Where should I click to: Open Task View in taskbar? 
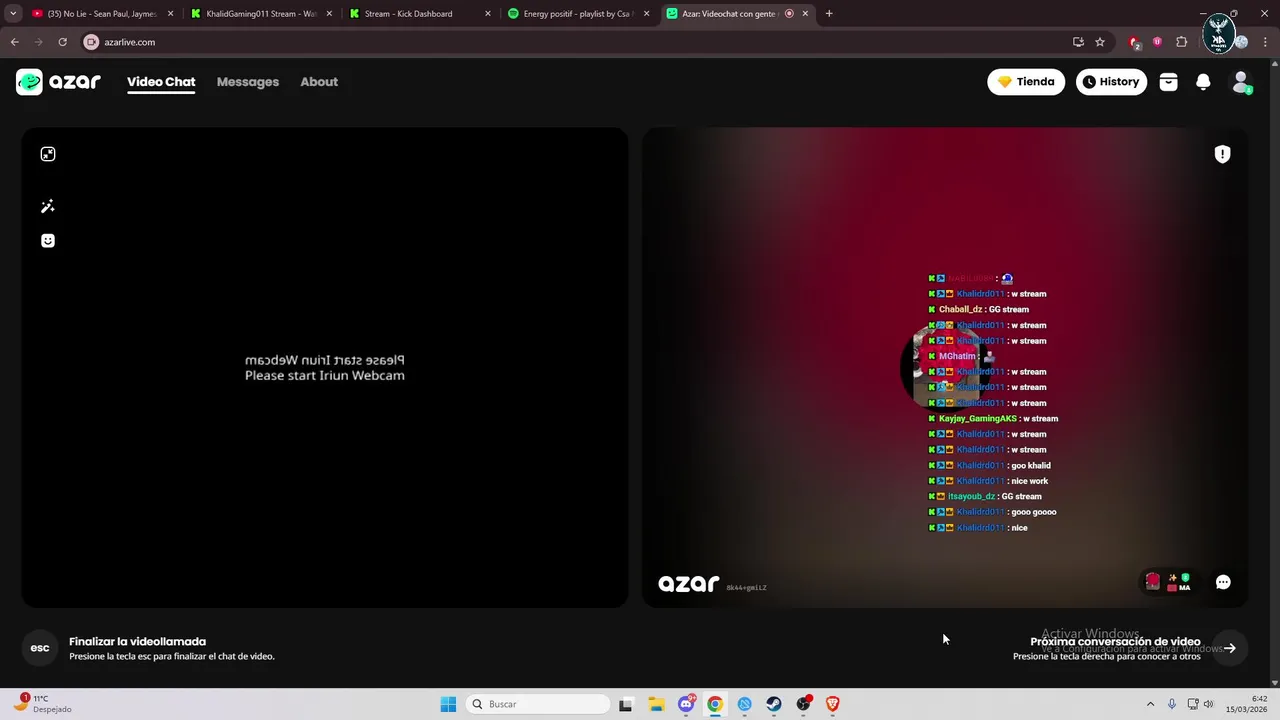coord(626,704)
